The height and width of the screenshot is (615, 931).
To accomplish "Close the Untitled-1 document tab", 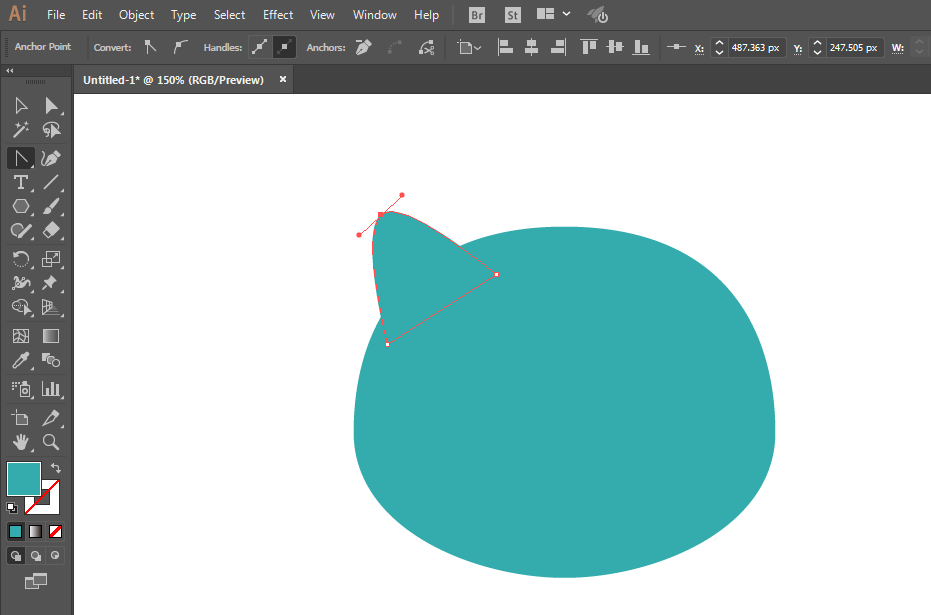I will 283,79.
